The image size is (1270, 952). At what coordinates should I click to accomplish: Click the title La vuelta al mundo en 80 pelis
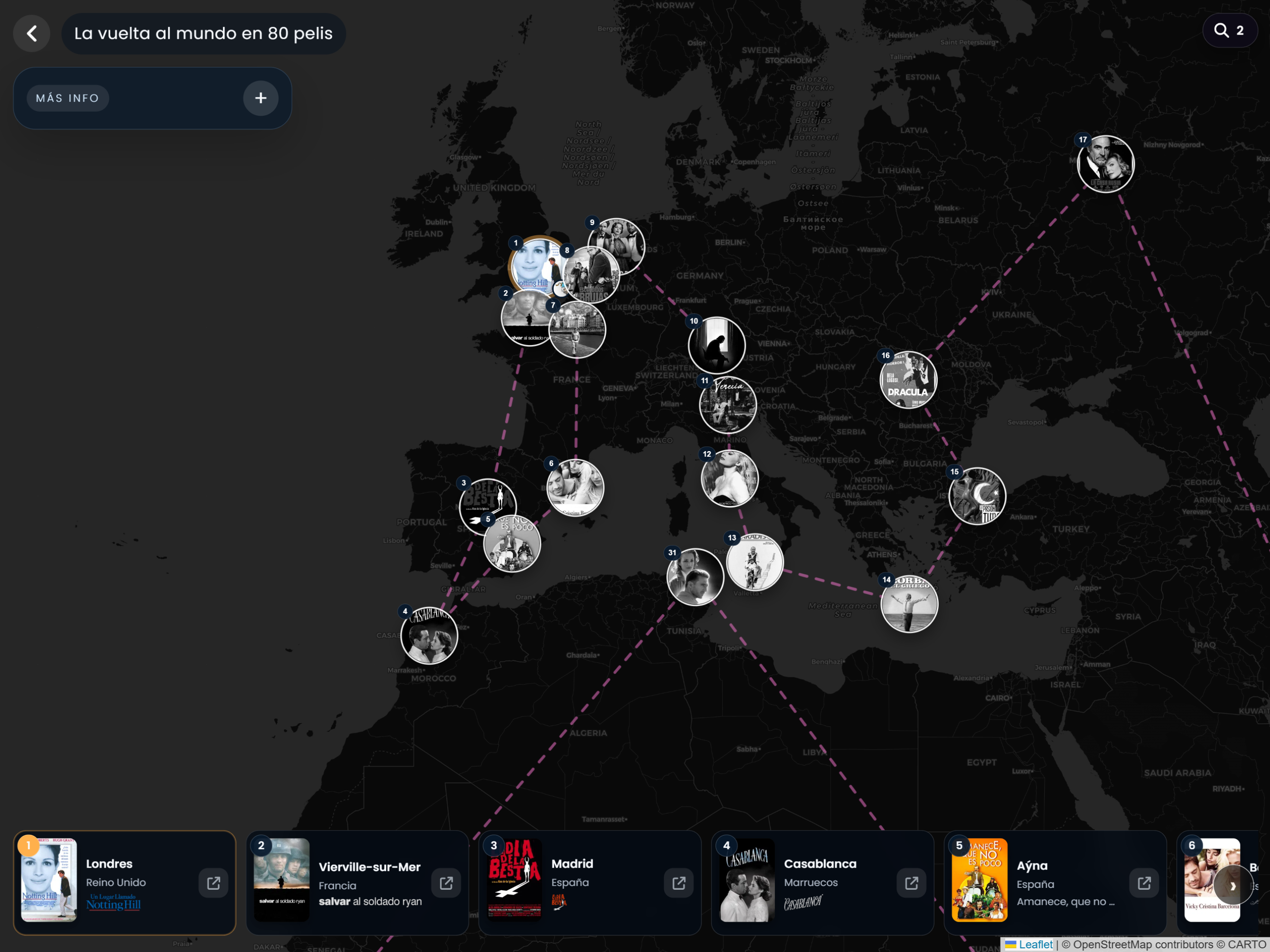click(x=203, y=33)
